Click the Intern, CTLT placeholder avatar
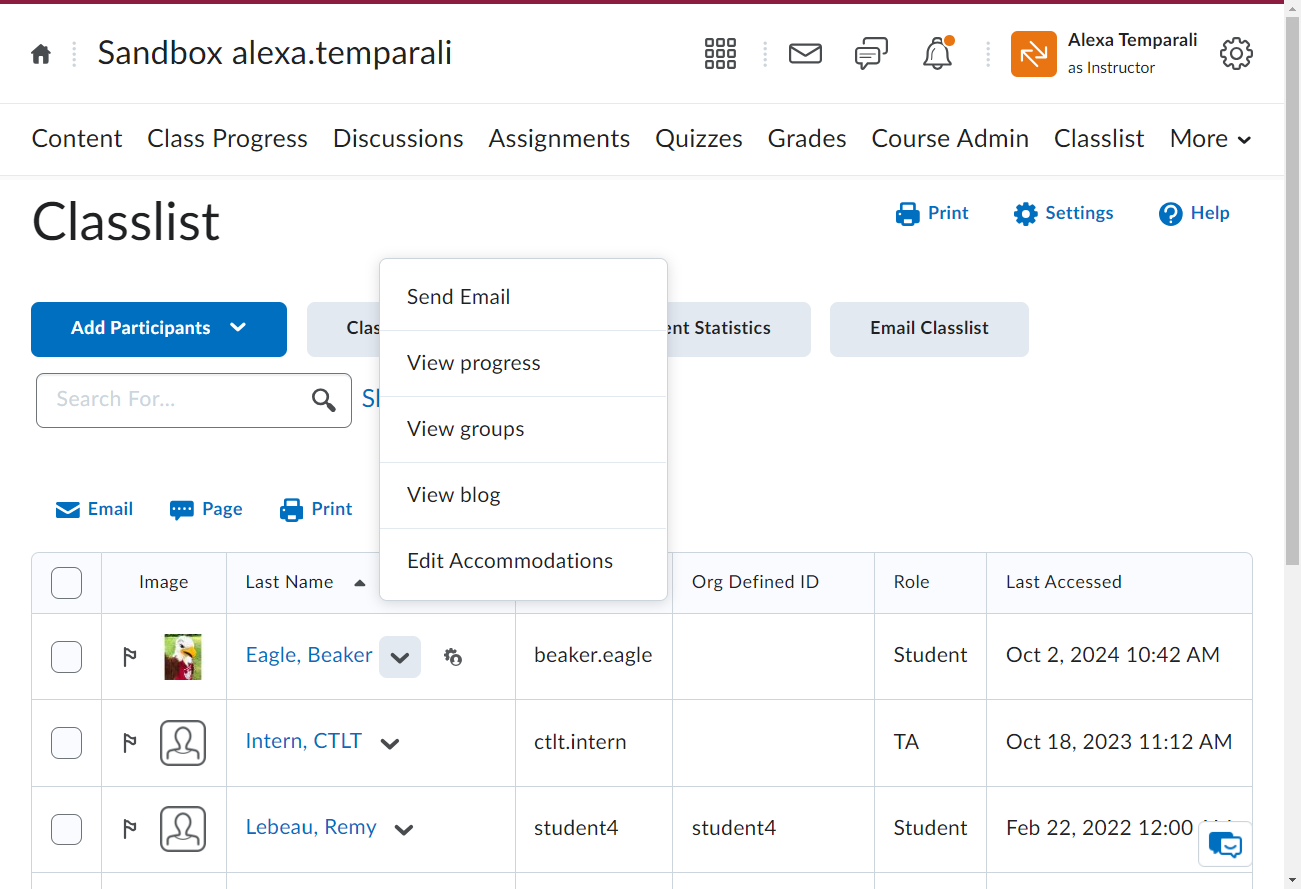The image size is (1301, 889). point(183,743)
